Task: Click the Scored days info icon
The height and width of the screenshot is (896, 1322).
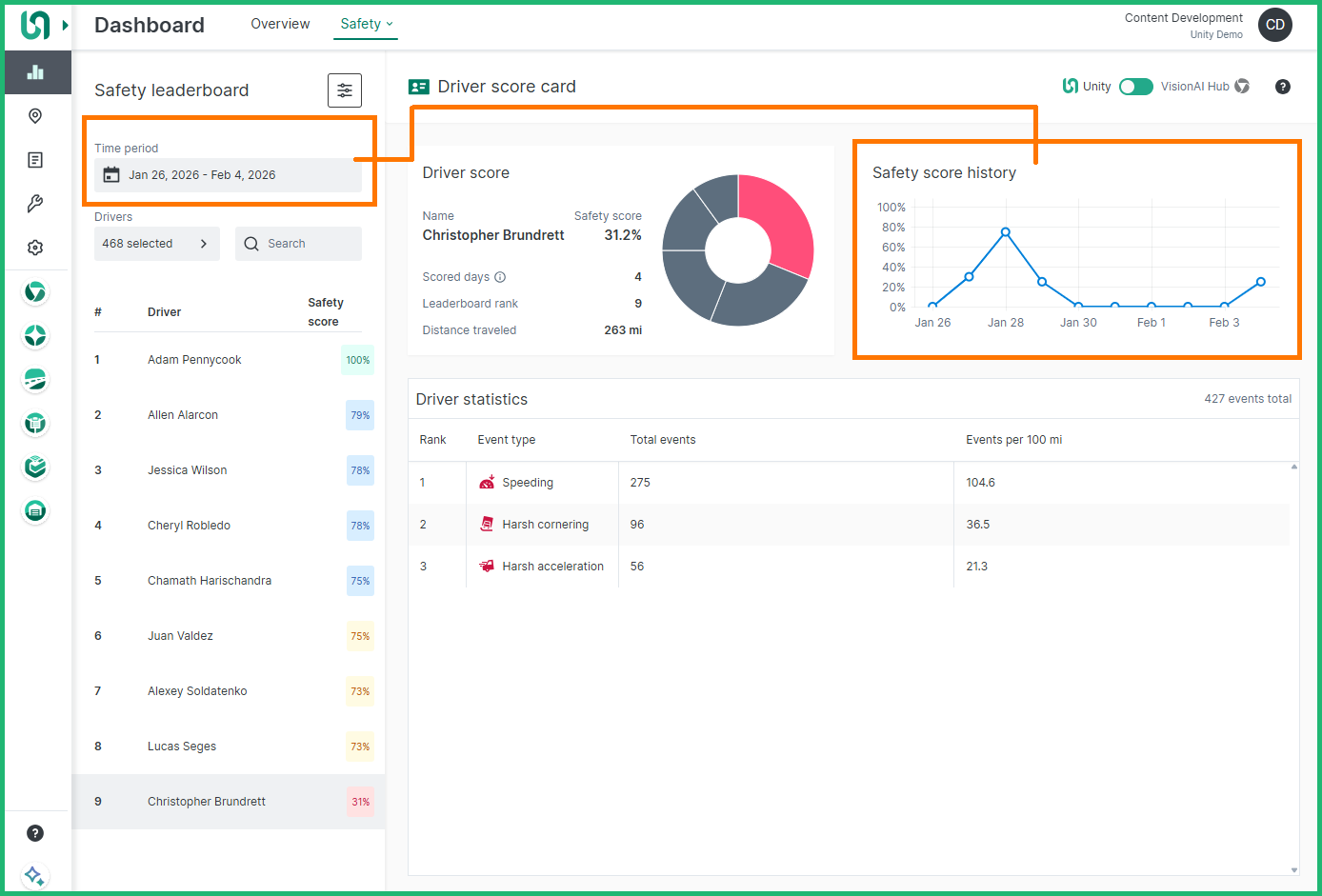Action: click(x=500, y=277)
